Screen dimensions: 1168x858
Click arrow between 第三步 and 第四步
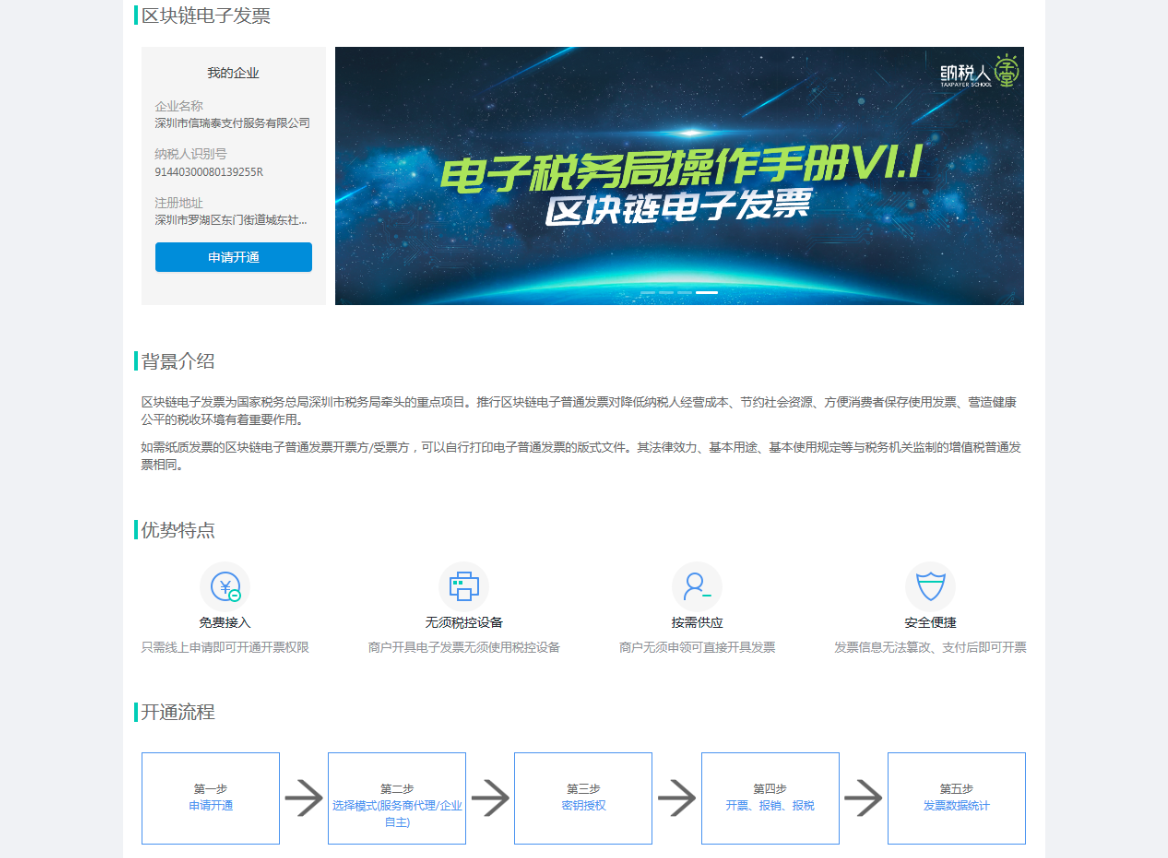pyautogui.click(x=677, y=798)
